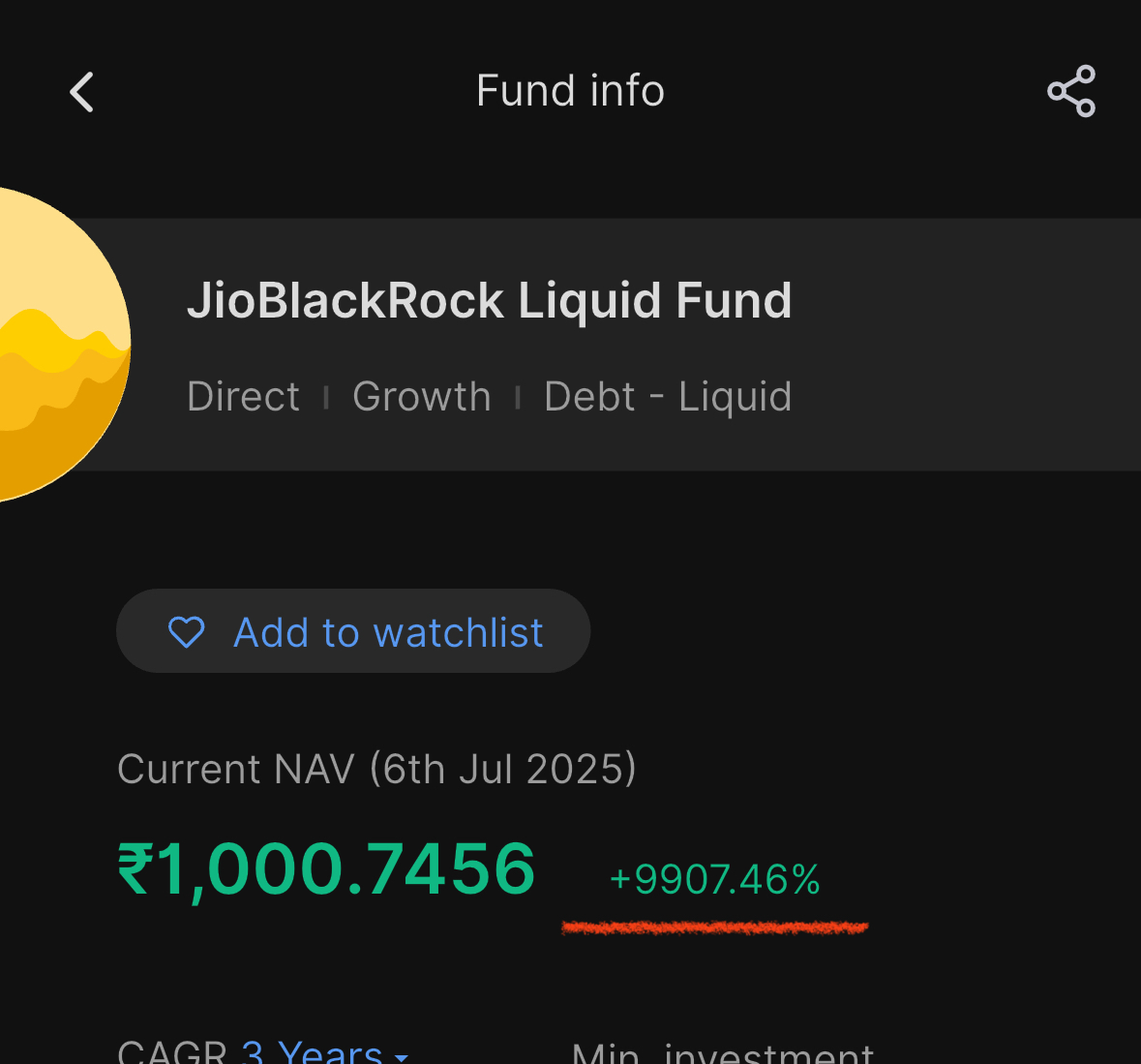Tap the heart icon for watchlist

187,632
